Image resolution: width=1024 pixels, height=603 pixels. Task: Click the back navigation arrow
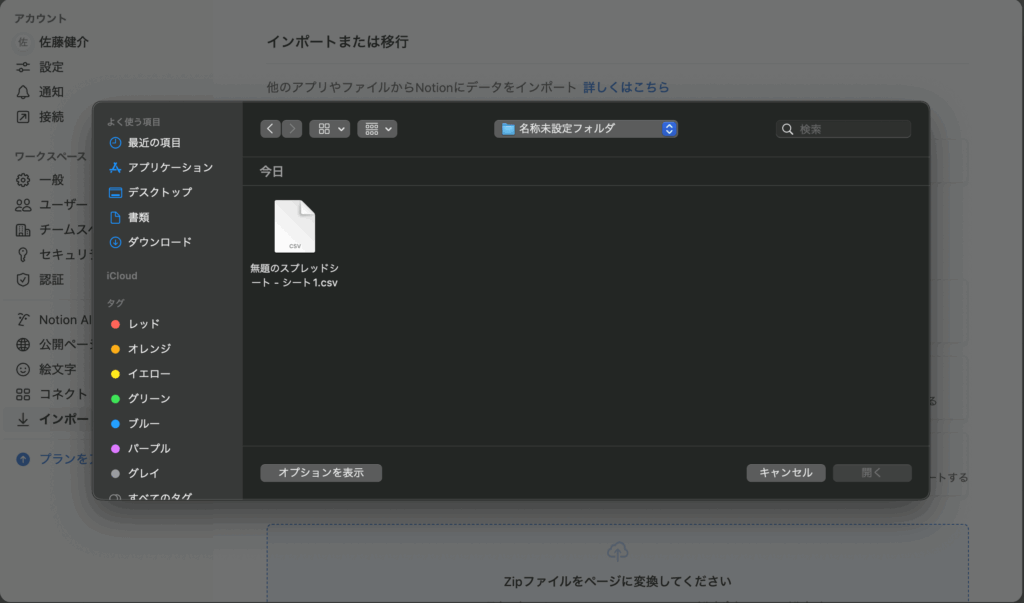tap(270, 129)
